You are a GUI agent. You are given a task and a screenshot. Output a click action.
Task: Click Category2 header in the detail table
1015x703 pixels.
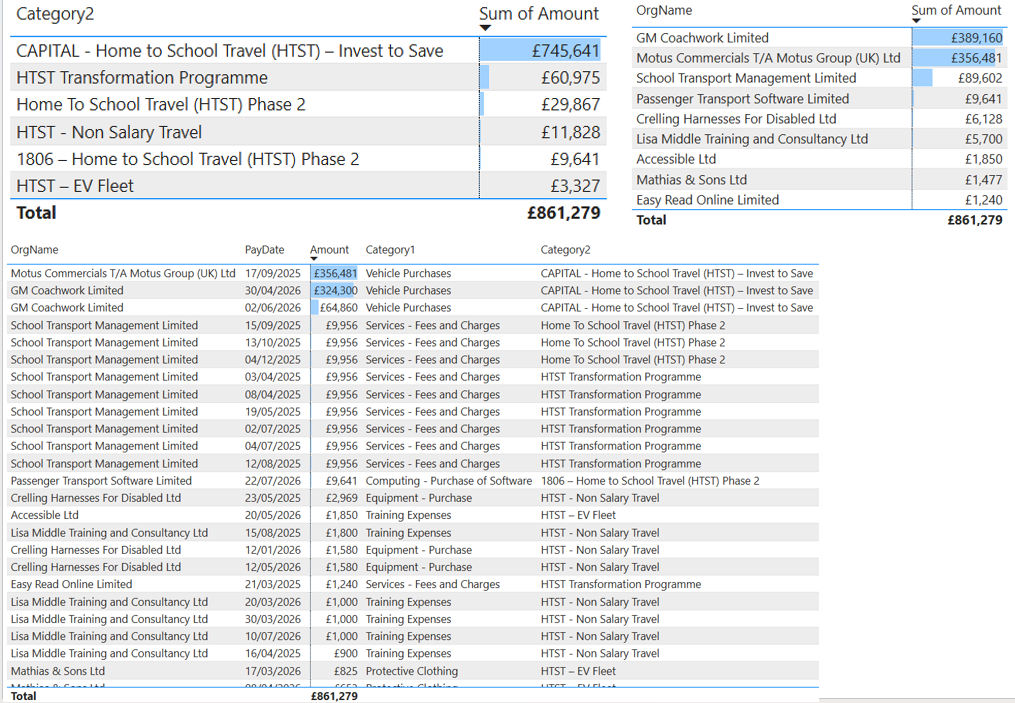pyautogui.click(x=566, y=250)
